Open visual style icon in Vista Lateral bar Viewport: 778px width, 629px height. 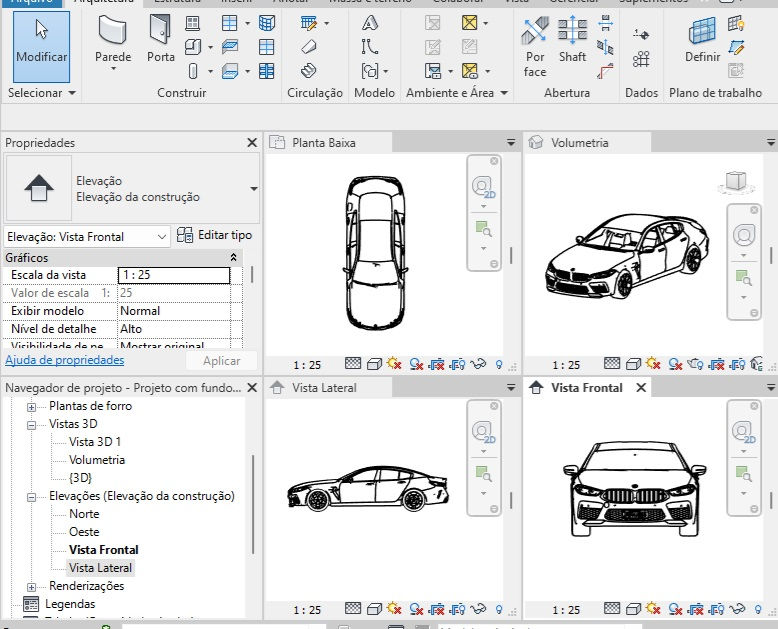pos(374,609)
